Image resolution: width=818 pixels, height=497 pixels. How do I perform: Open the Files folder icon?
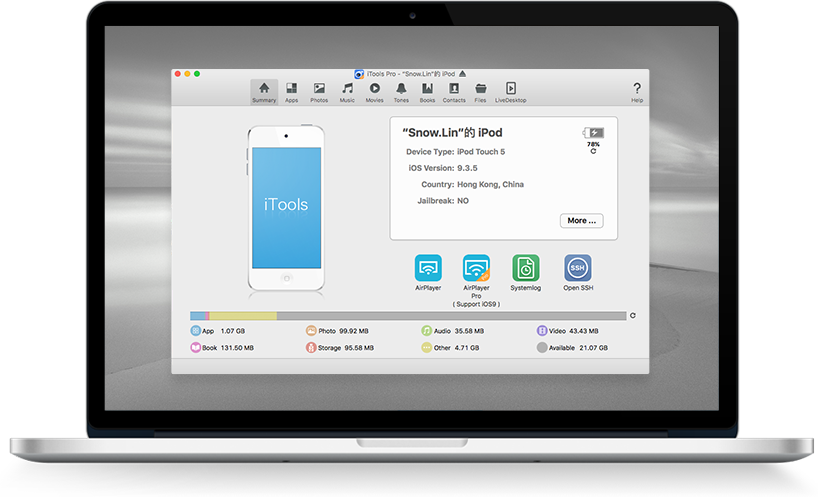(480, 92)
